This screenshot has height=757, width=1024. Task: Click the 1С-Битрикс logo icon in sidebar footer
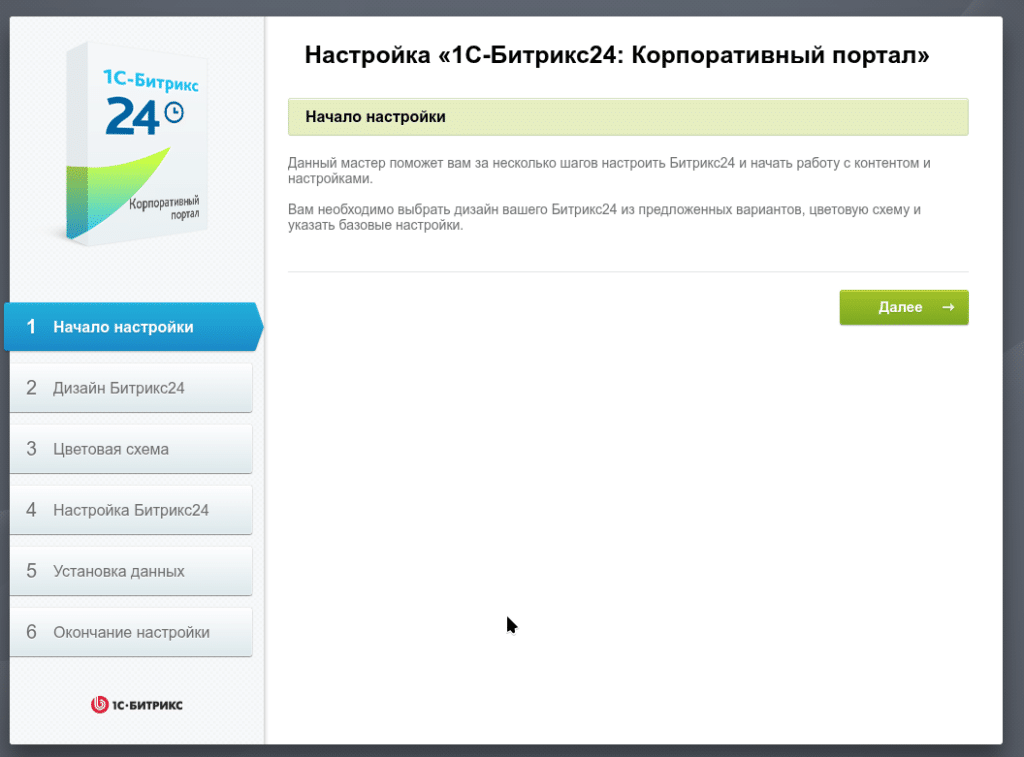[x=100, y=704]
